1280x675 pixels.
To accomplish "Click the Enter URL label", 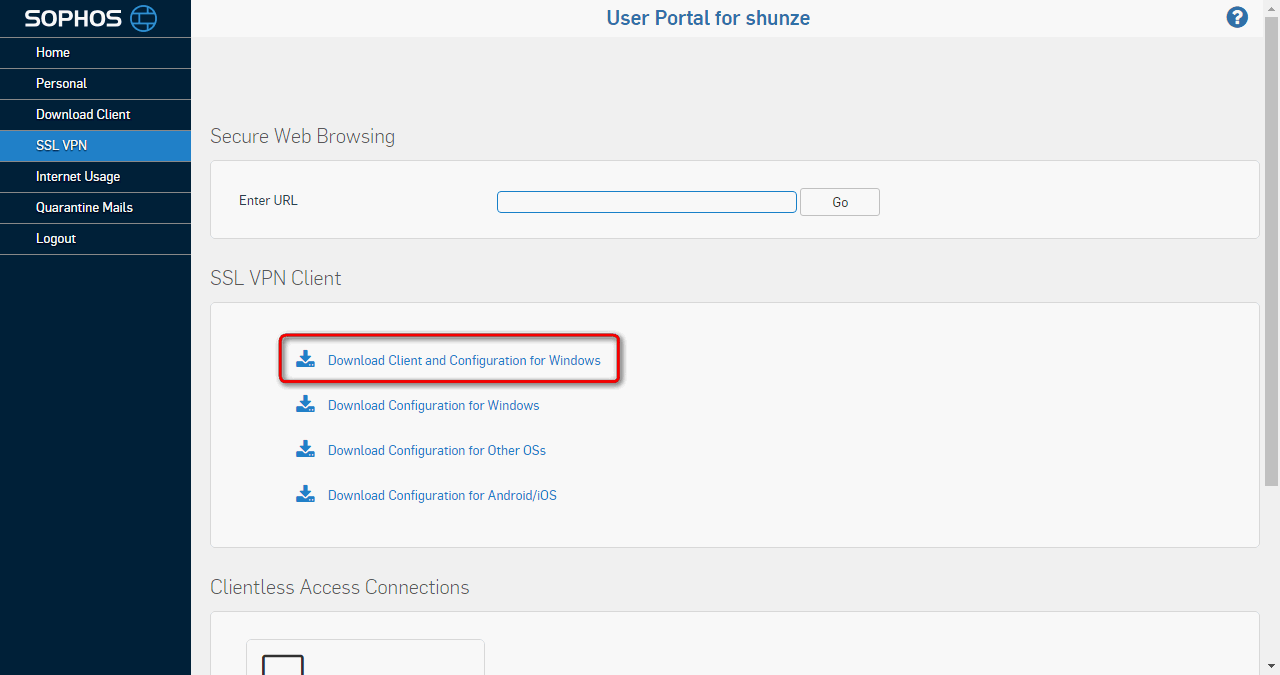I will coord(268,200).
